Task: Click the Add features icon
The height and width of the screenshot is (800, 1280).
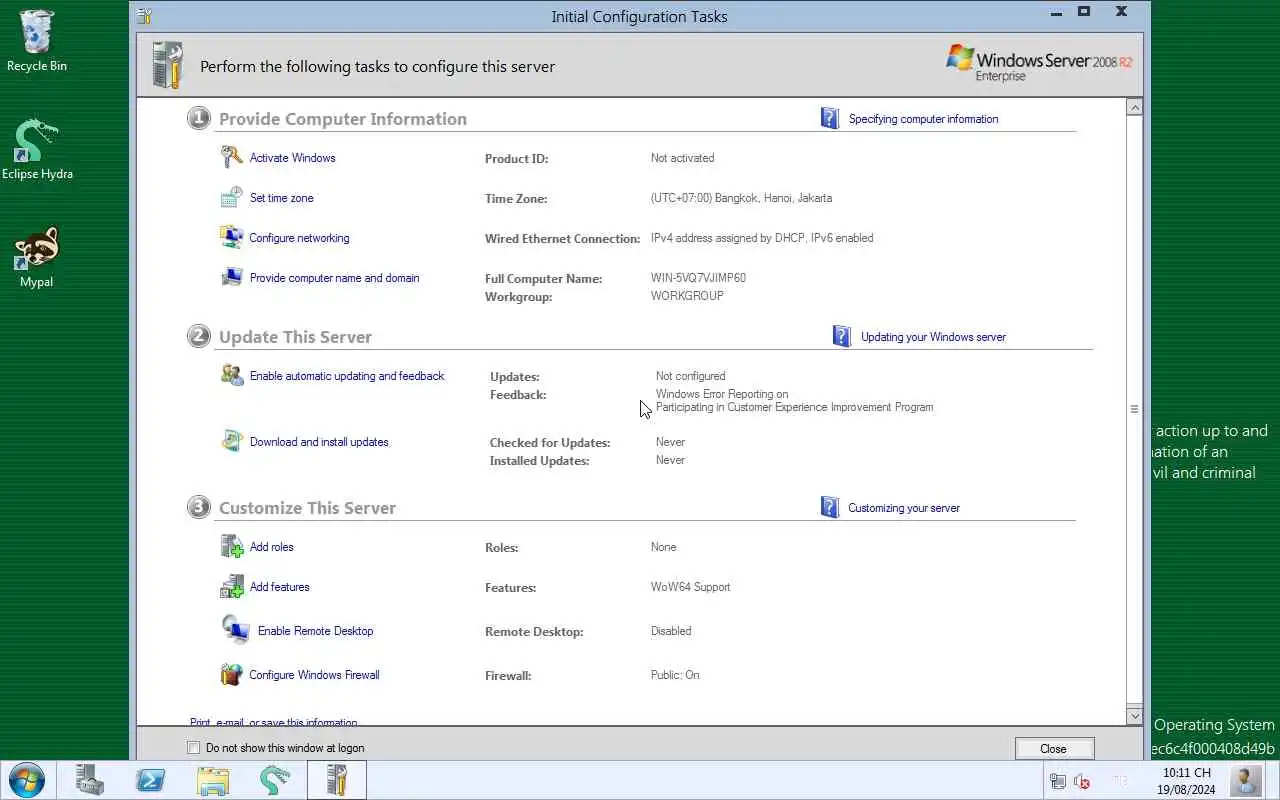Action: click(232, 586)
